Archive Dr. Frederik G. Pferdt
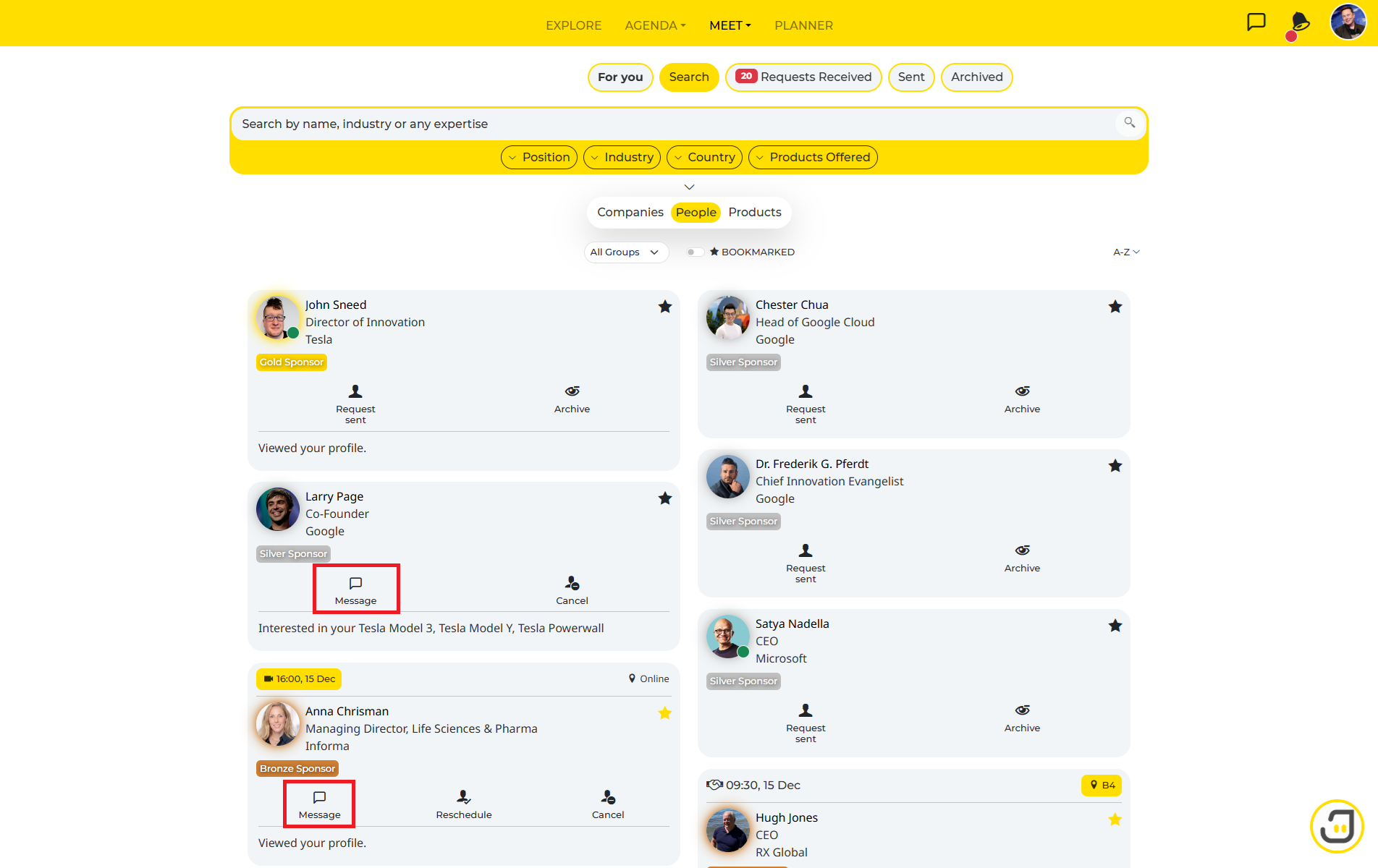The height and width of the screenshot is (868, 1378). point(1022,558)
